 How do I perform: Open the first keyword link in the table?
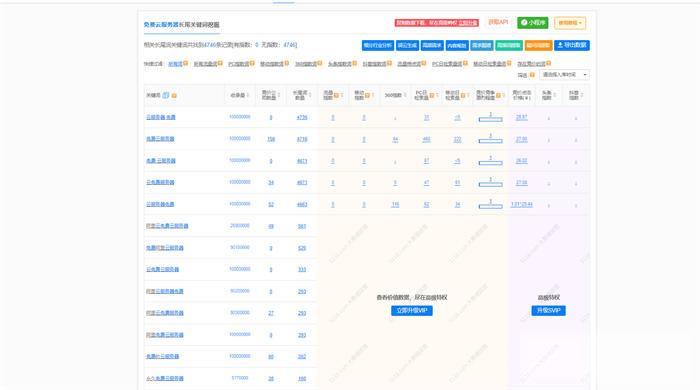pyautogui.click(x=161, y=117)
